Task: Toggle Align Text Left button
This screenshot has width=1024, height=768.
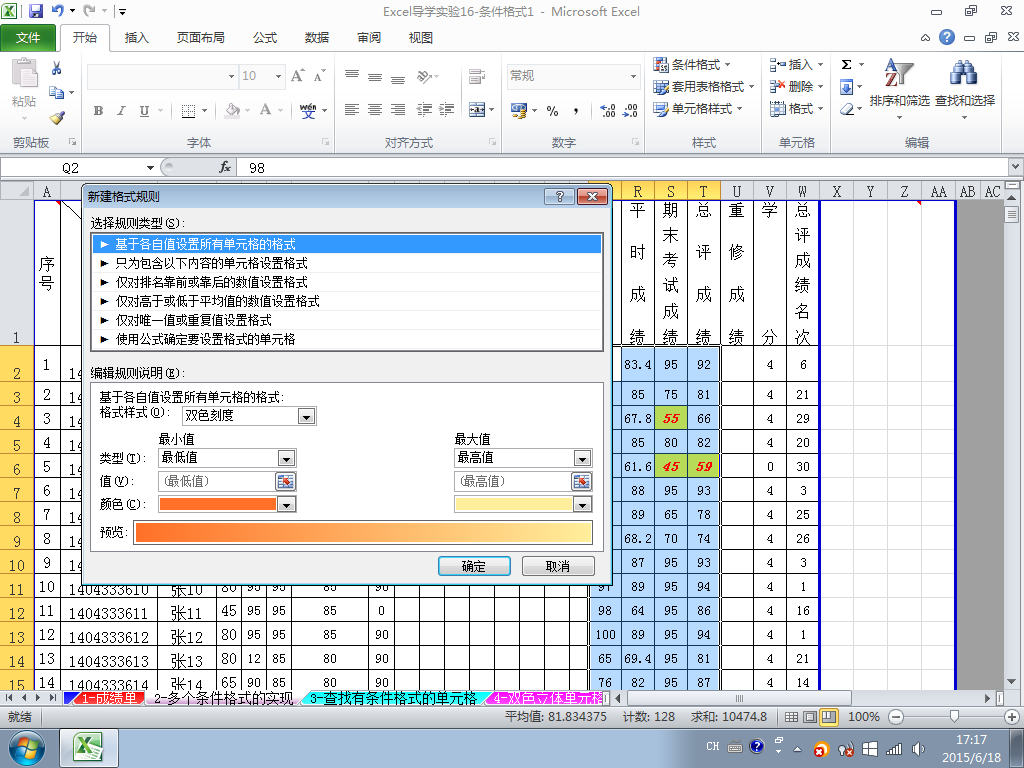Action: (x=351, y=109)
